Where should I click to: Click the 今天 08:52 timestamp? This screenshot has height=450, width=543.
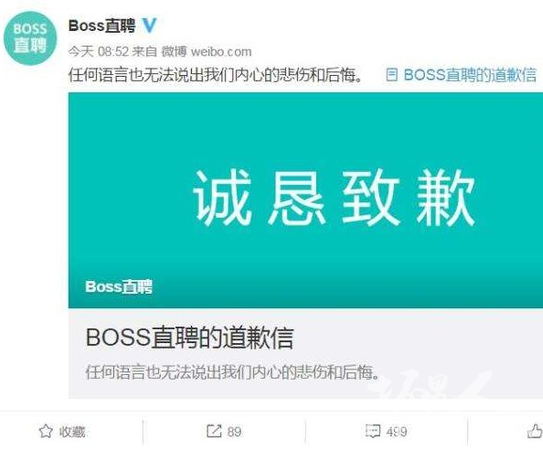click(98, 52)
